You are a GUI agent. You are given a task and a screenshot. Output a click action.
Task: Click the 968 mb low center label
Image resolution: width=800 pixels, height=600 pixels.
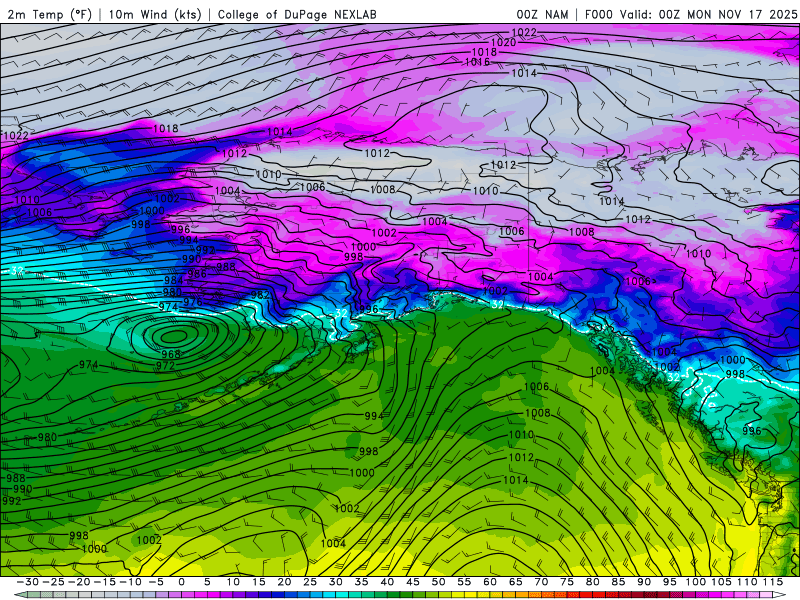pyautogui.click(x=171, y=354)
